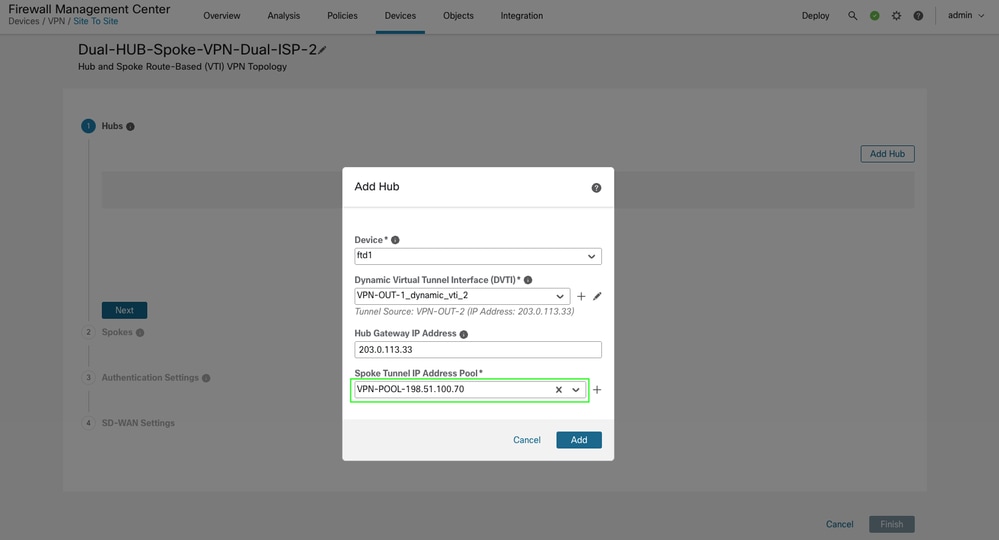
Task: Add new Spoke Tunnel IP pool with plus
Action: [x=597, y=390]
